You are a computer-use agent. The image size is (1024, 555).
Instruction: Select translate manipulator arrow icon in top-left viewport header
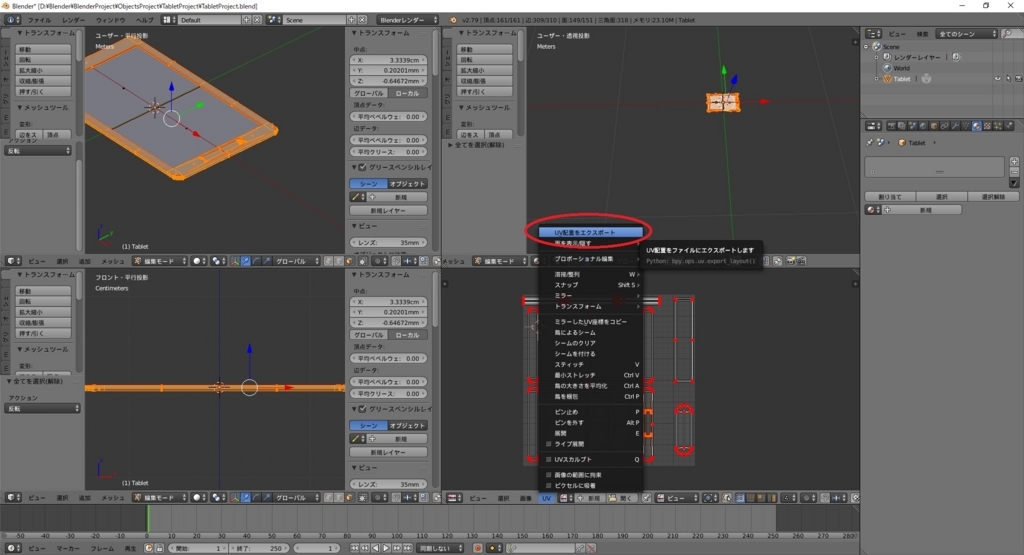click(x=246, y=261)
